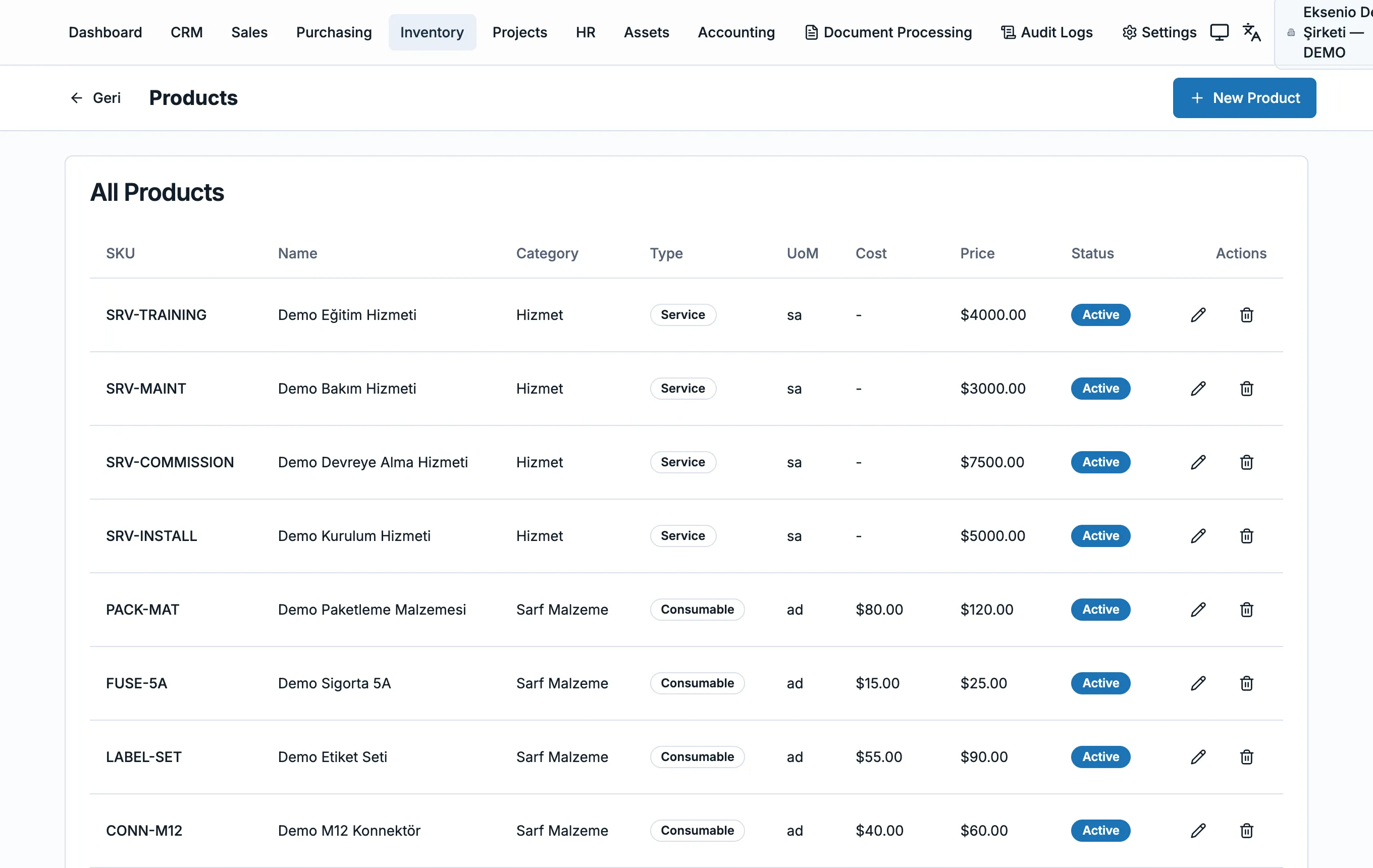Click the Service type badge for SRV-MAINT

coord(682,388)
